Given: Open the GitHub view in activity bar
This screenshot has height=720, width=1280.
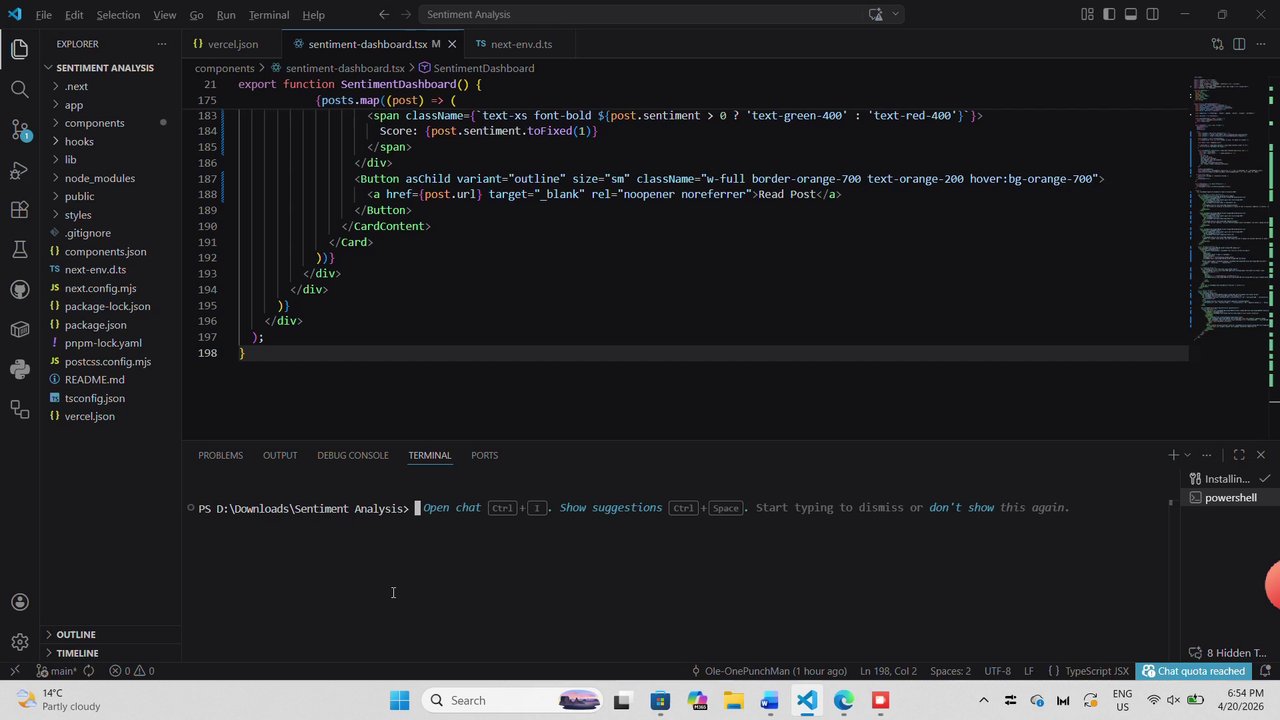Looking at the screenshot, I should 19,289.
